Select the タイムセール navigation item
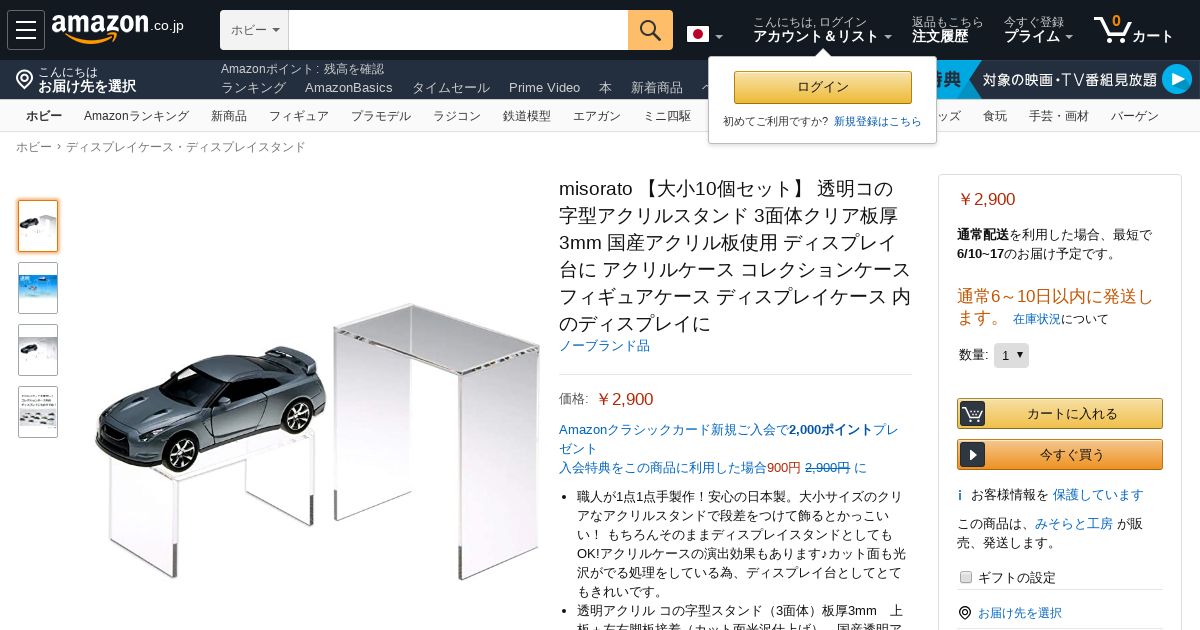This screenshot has width=1200, height=630. 451,88
